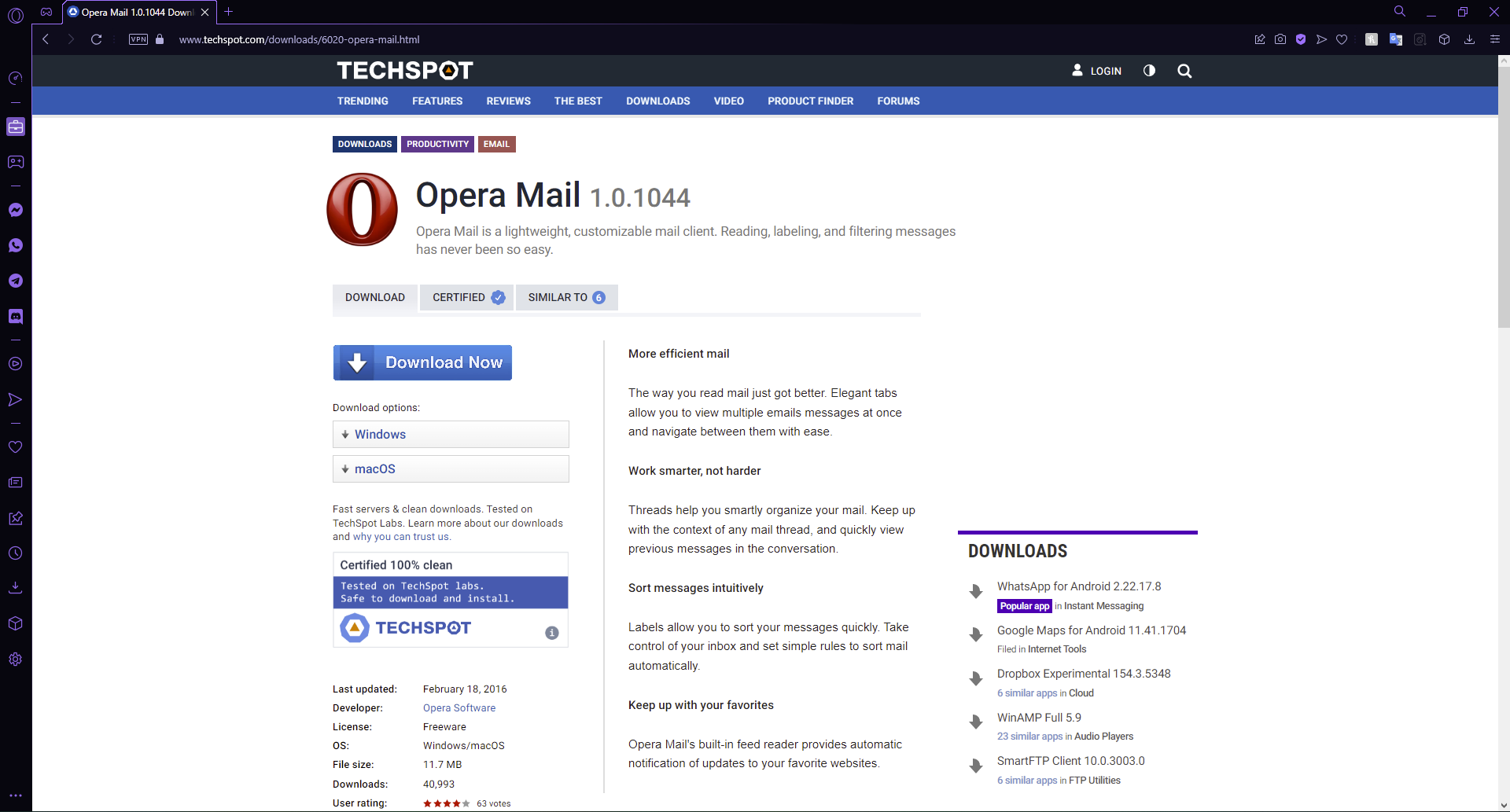This screenshot has height=812, width=1510.
Task: Follow the Opera Software developer link
Action: [459, 708]
